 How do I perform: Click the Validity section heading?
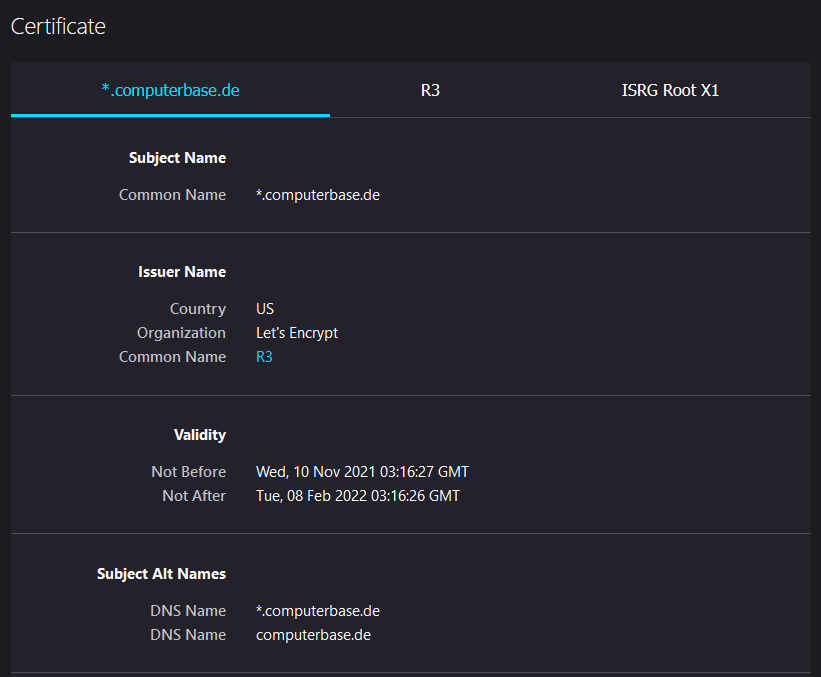199,435
